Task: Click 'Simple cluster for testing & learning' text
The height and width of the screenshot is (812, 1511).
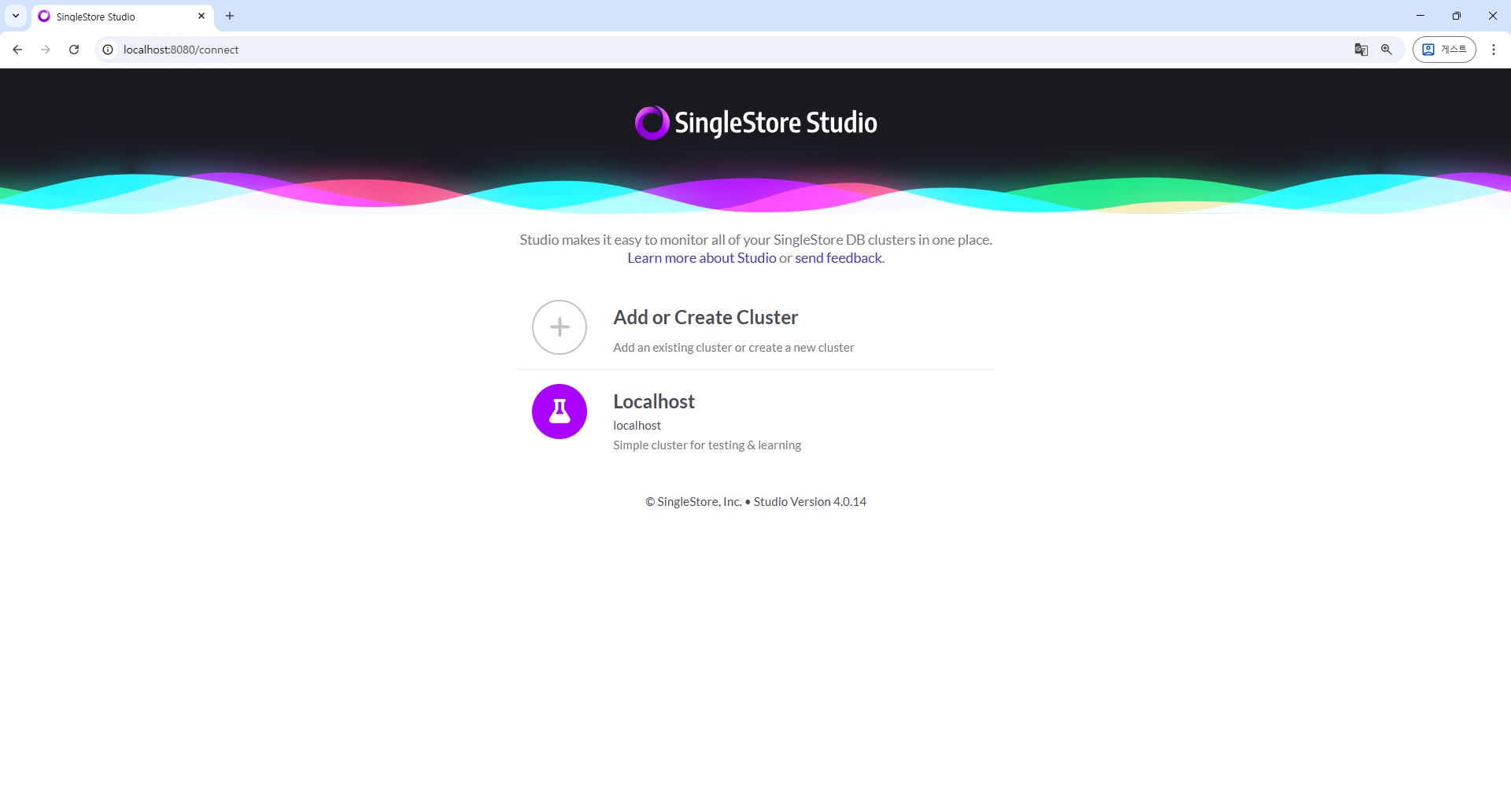Action: 707,445
